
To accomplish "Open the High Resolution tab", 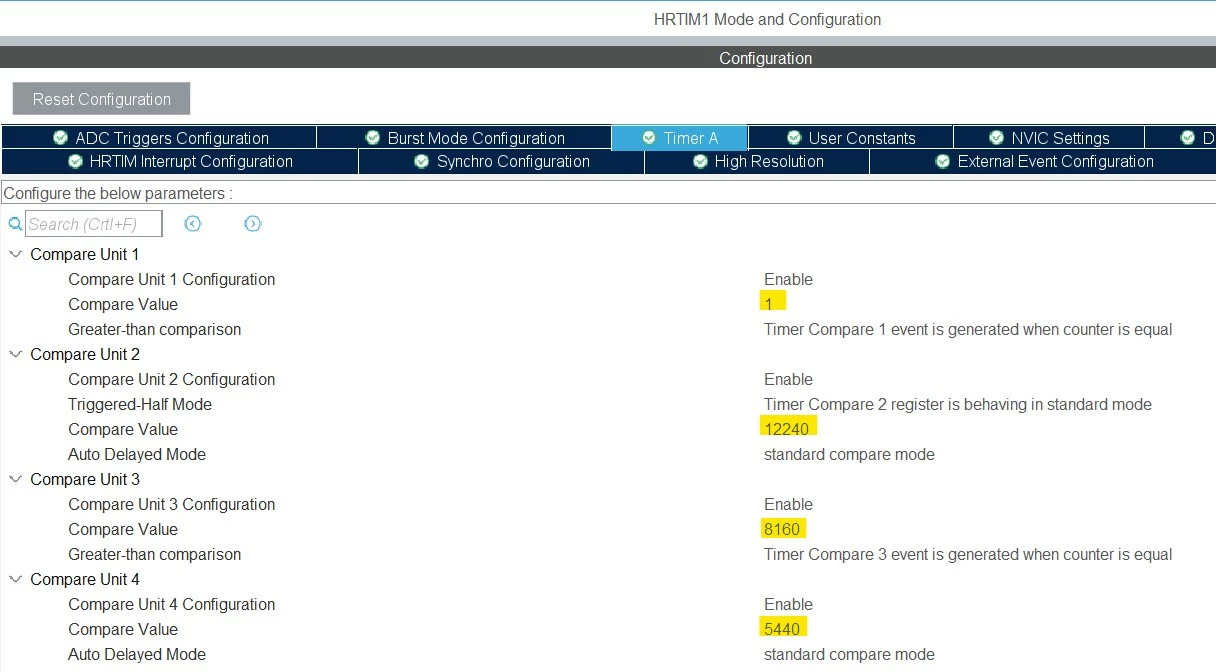I will coord(757,161).
